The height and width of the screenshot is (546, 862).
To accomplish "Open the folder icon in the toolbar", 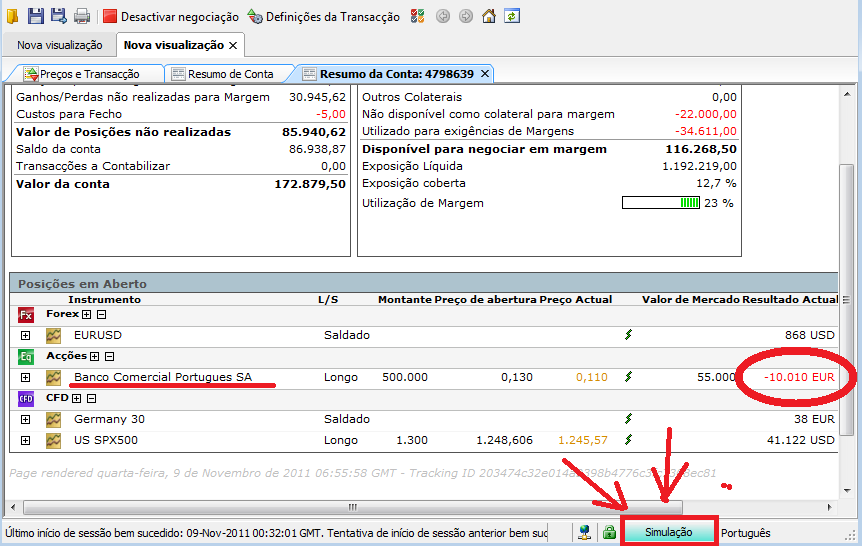I will 12,16.
